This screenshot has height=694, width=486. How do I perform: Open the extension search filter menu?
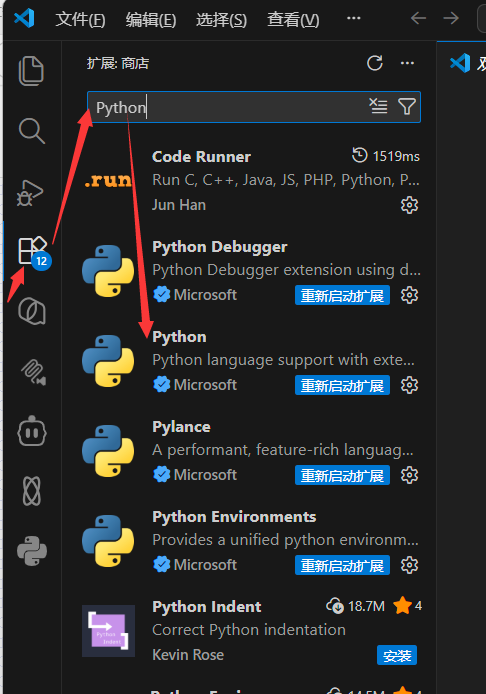click(407, 106)
